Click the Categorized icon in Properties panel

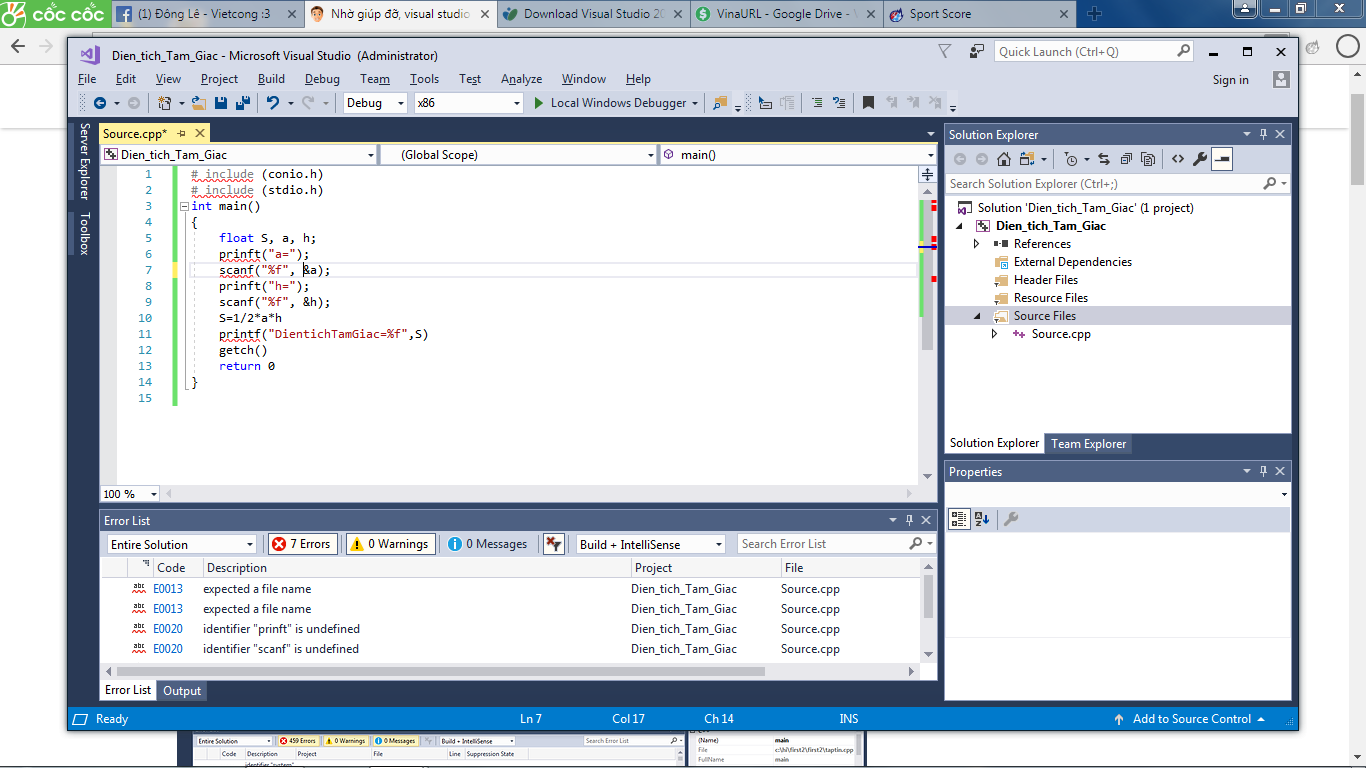coord(959,519)
